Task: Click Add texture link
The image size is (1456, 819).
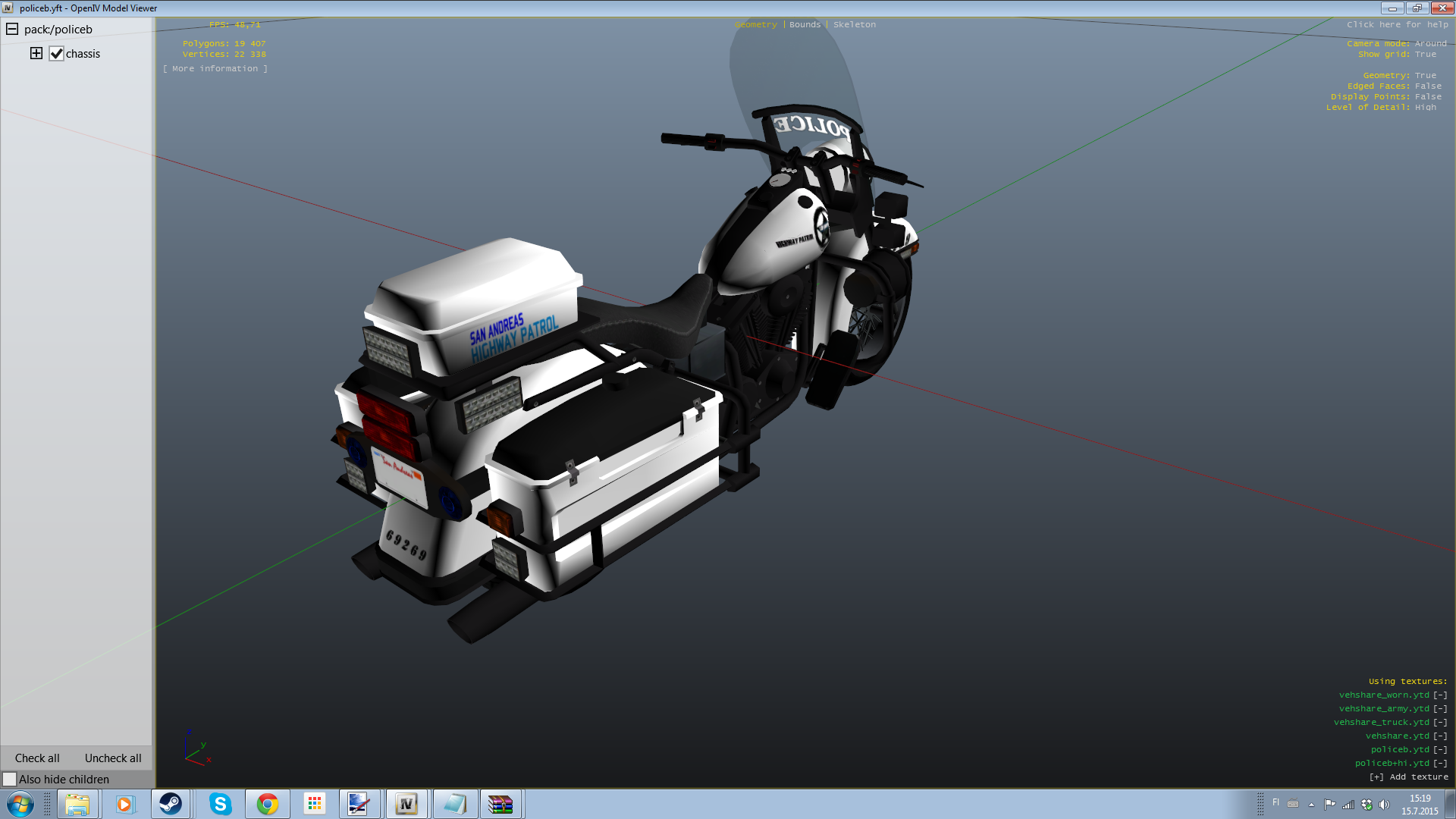Action: click(1408, 777)
